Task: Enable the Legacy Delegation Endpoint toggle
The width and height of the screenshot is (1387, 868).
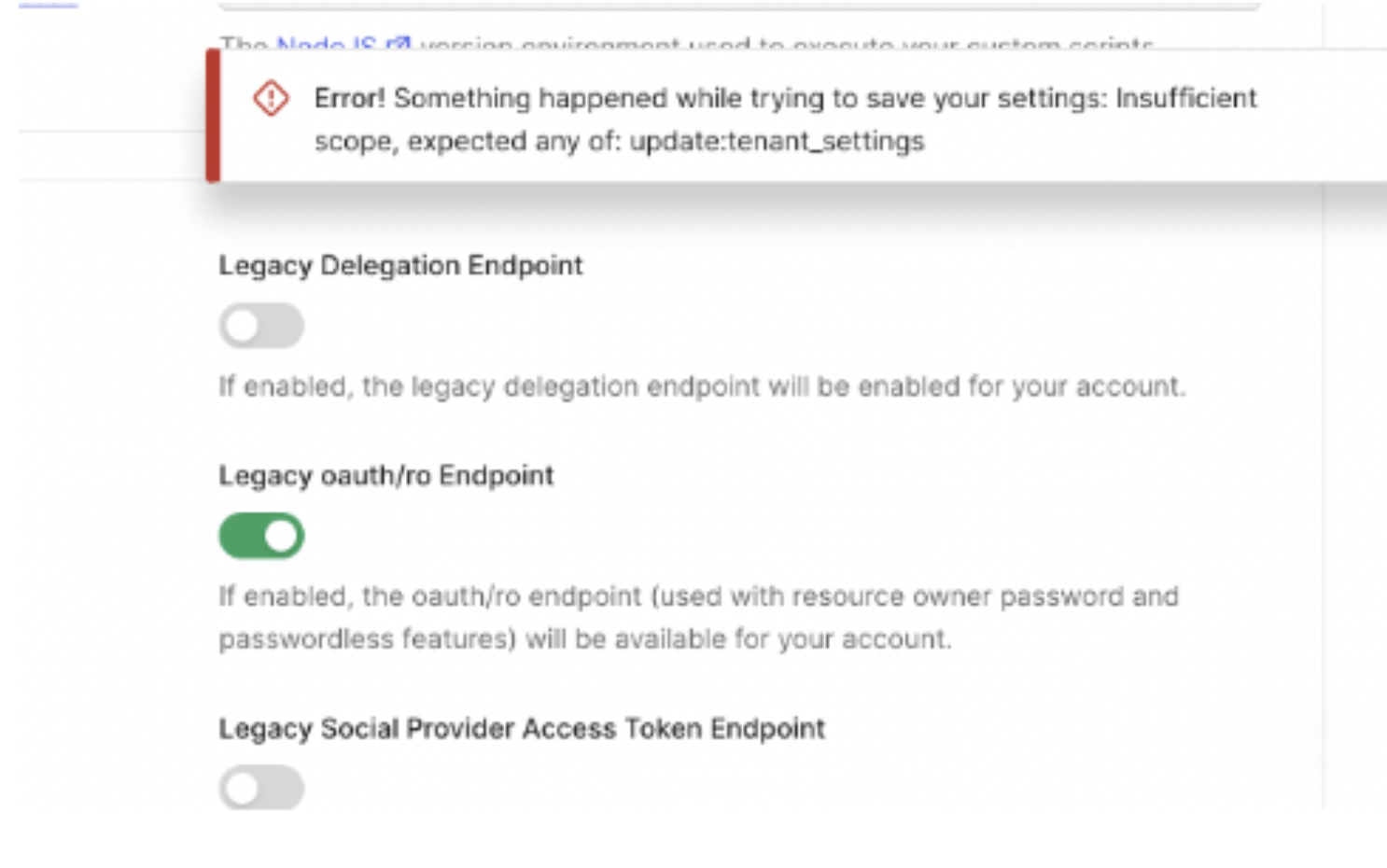Action: 261,326
